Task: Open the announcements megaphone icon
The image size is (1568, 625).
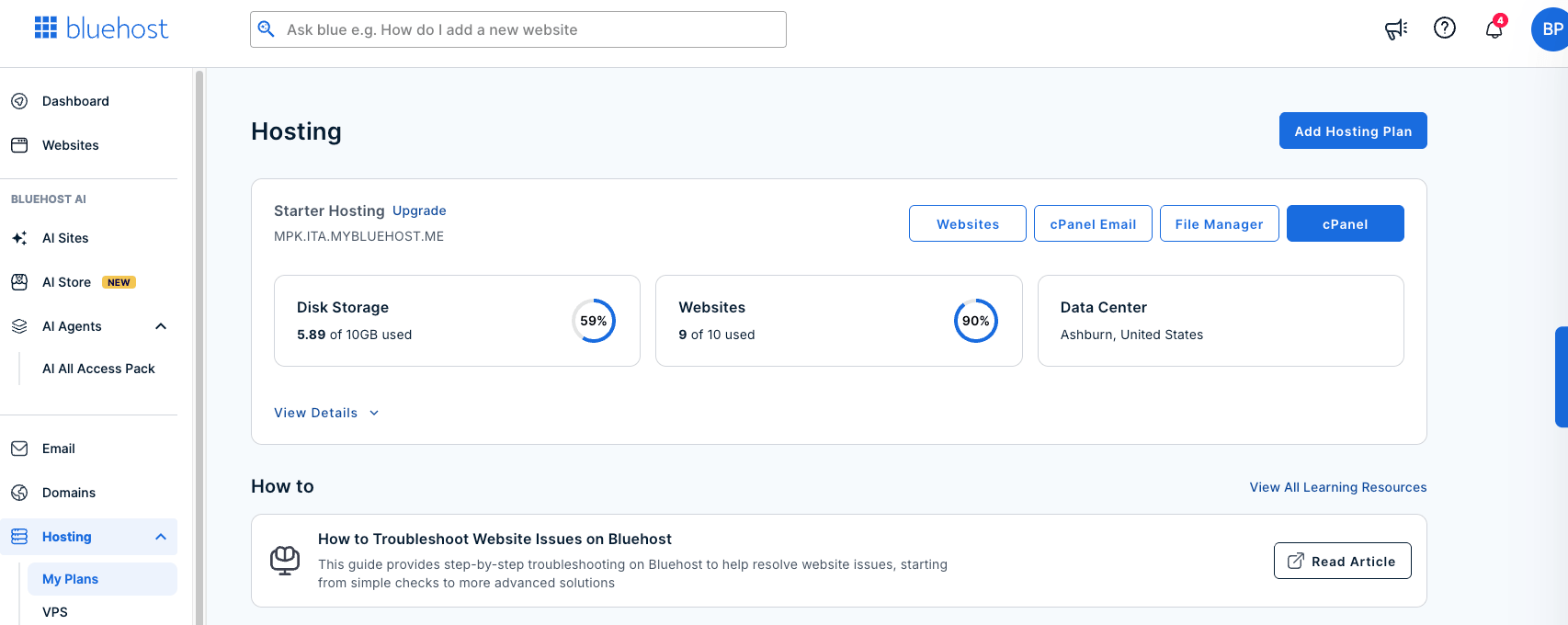Action: (1396, 29)
